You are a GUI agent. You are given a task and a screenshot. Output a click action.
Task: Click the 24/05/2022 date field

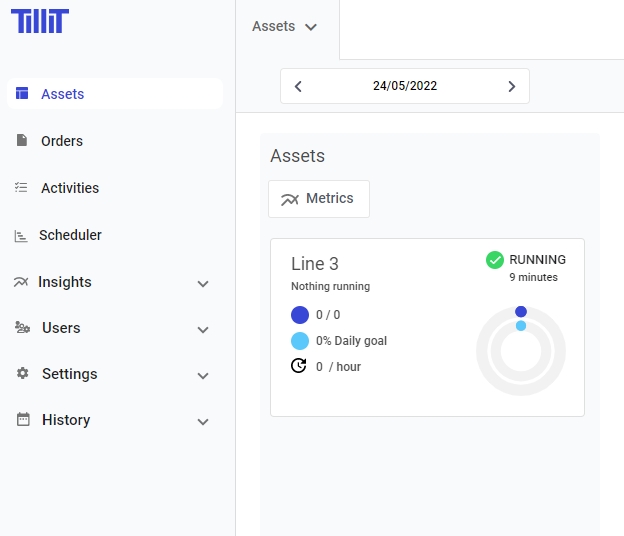[x=405, y=86]
